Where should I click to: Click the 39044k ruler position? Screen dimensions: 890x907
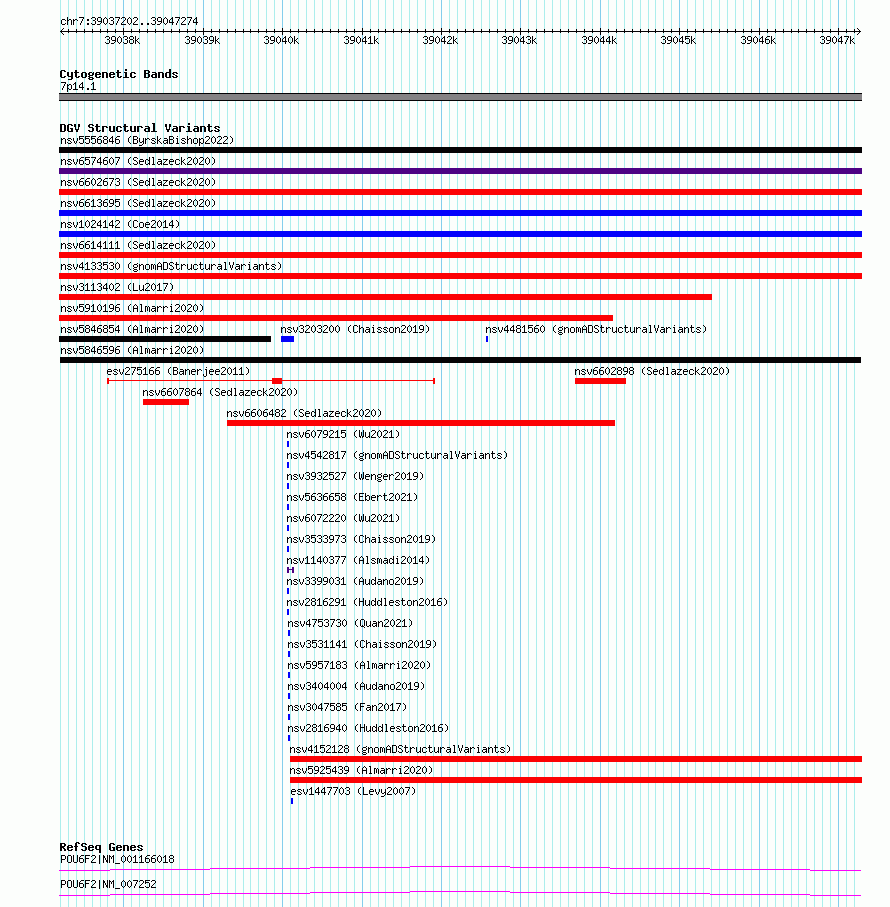(x=599, y=40)
